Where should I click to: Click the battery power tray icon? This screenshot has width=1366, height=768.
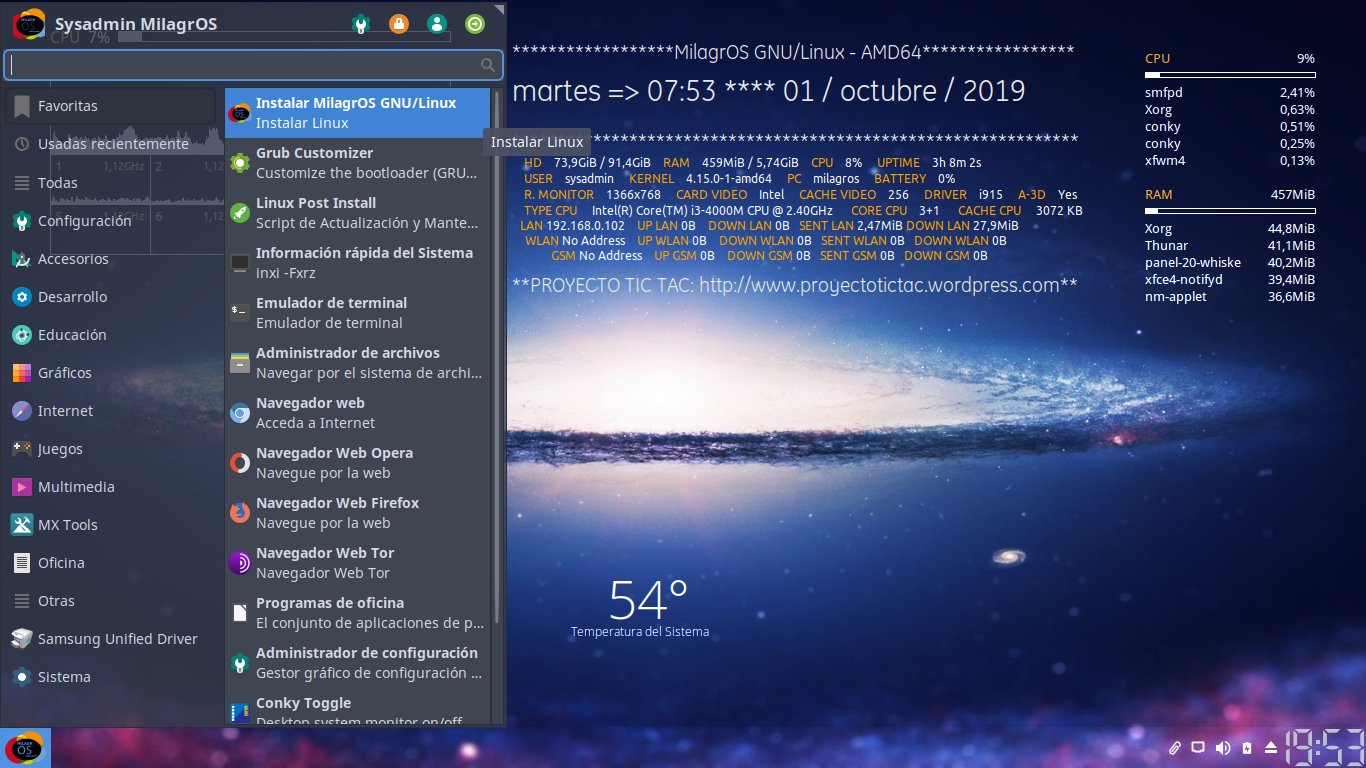[x=1246, y=748]
